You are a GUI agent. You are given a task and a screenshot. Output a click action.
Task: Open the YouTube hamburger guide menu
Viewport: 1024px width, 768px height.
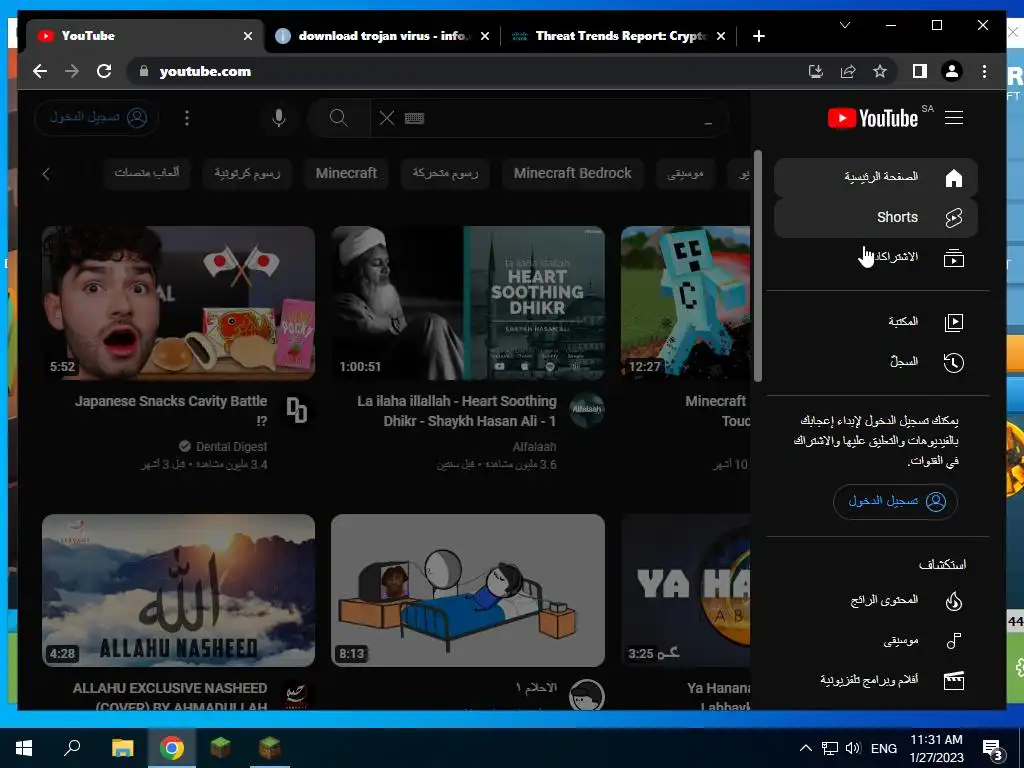coord(953,118)
